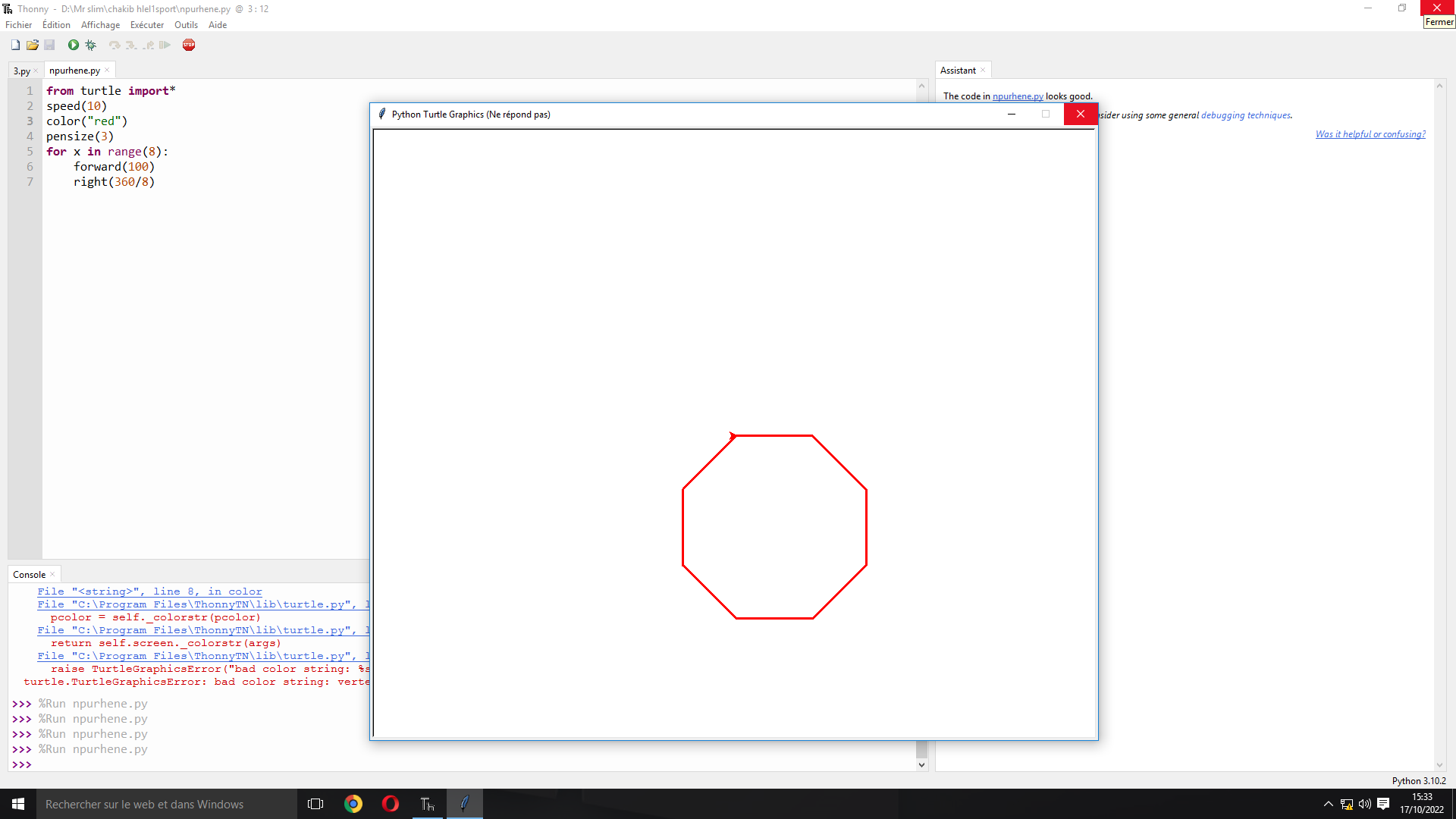The width and height of the screenshot is (1456, 819).
Task: Click the Resume execution icon
Action: coord(165,45)
